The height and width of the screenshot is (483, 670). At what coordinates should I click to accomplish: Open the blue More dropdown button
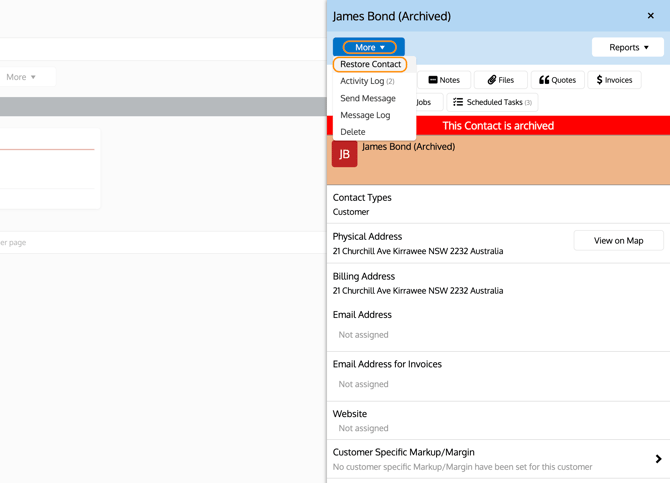click(369, 47)
